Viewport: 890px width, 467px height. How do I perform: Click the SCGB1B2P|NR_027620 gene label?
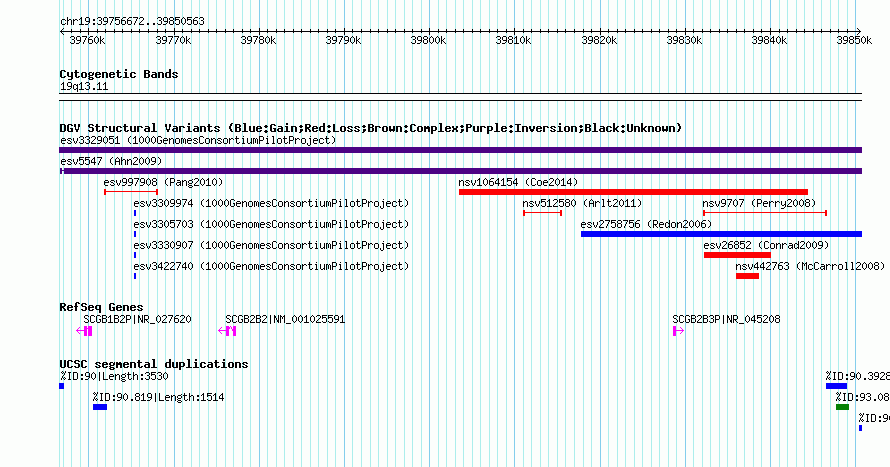(137, 319)
